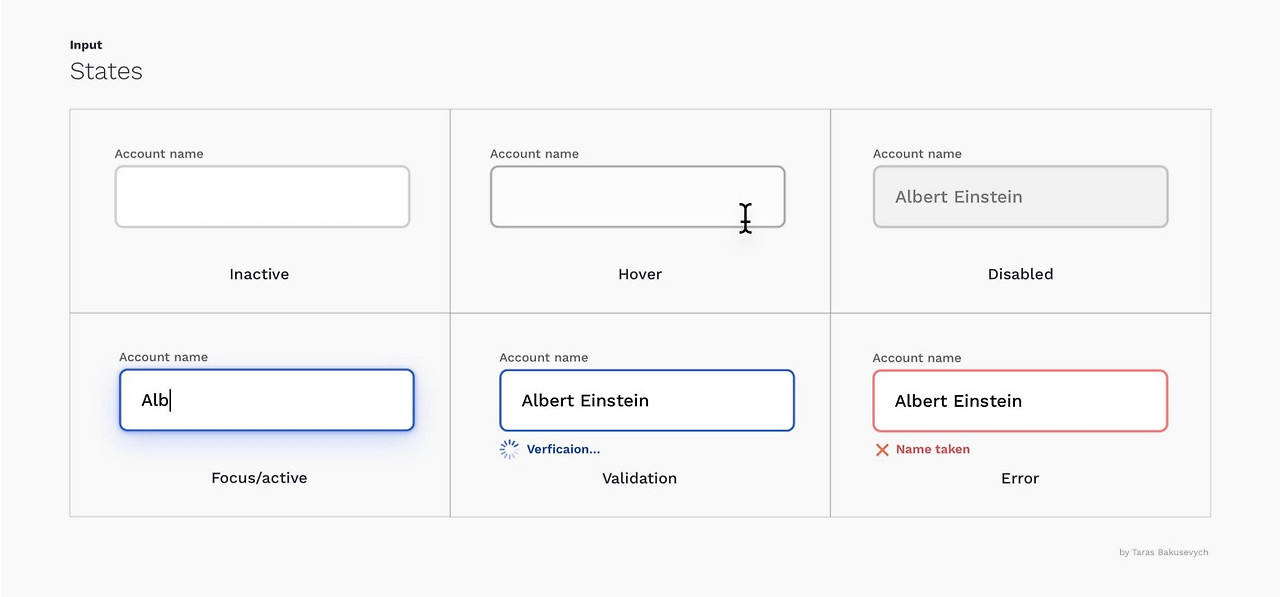Click the States page heading

coord(106,71)
